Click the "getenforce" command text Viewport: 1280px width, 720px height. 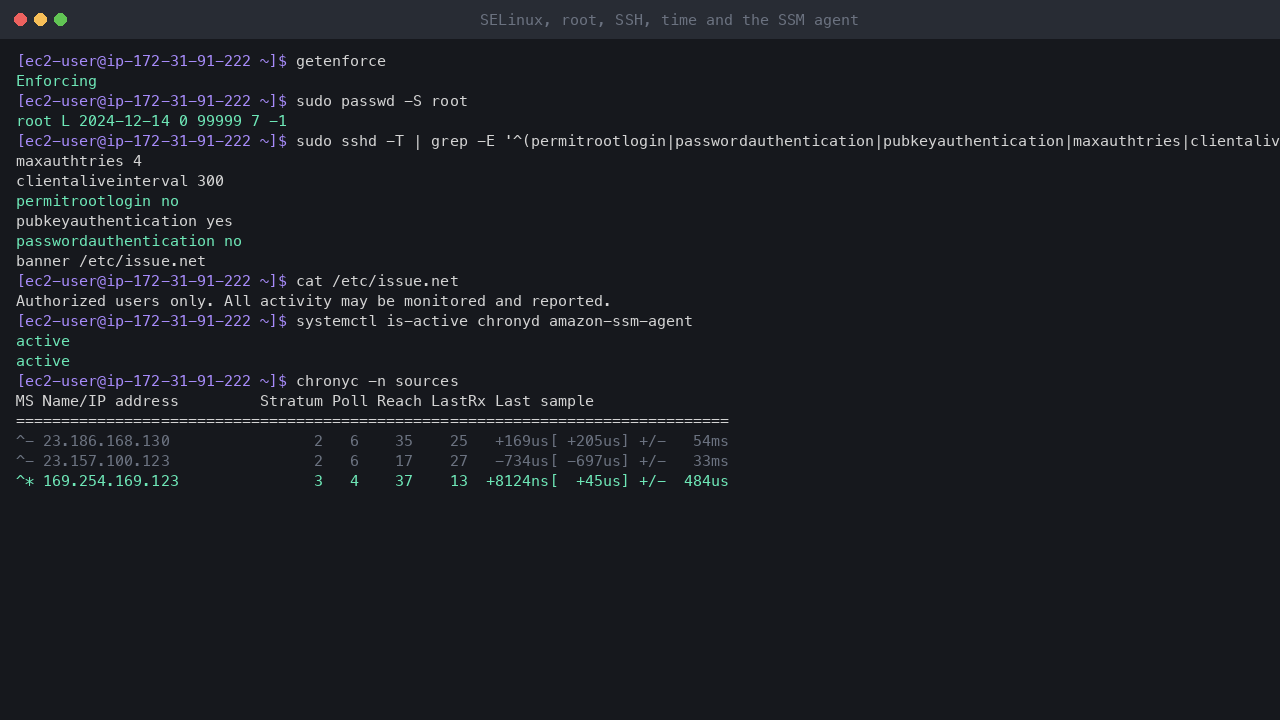(x=341, y=61)
